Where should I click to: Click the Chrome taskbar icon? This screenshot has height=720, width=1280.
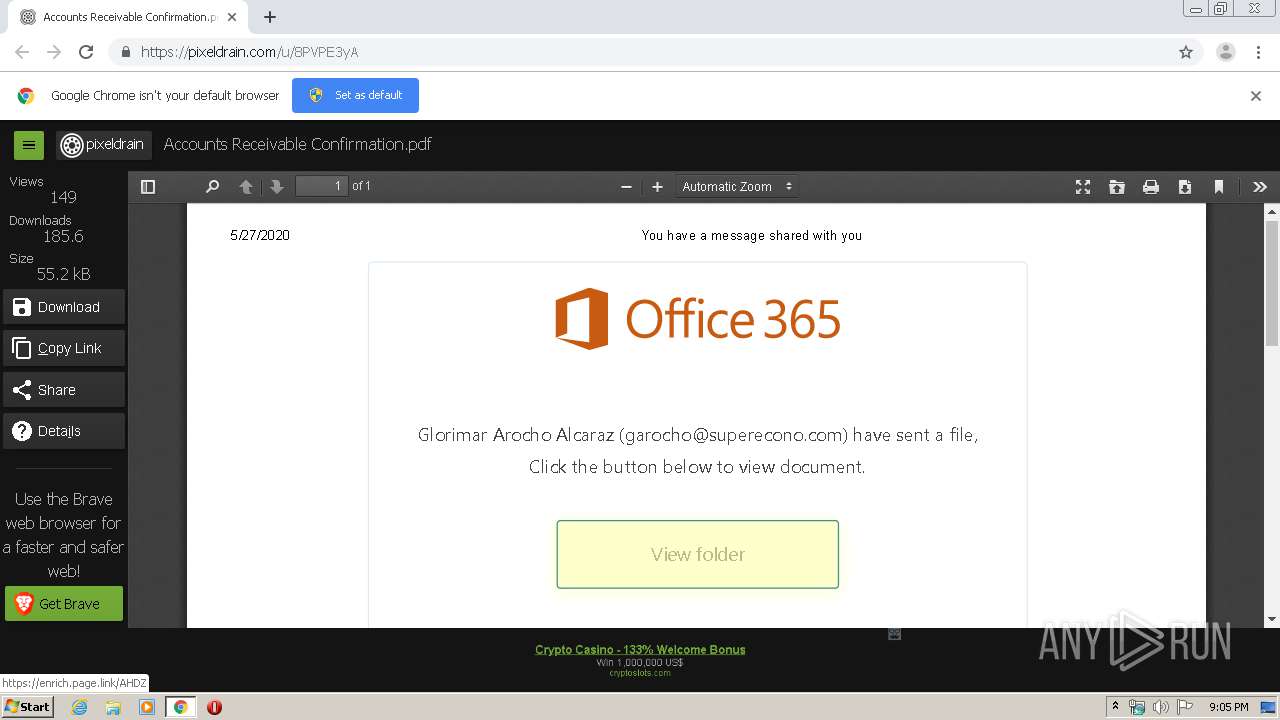pos(181,707)
